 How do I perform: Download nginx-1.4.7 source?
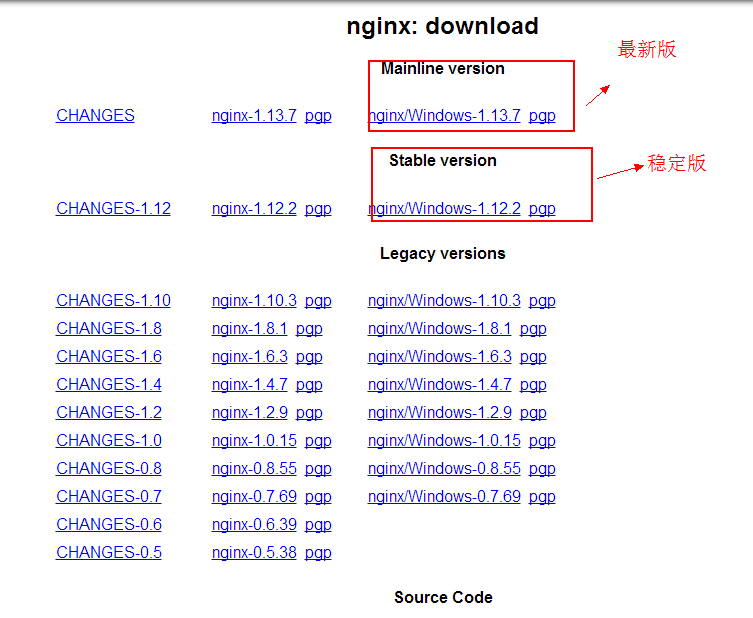point(250,384)
